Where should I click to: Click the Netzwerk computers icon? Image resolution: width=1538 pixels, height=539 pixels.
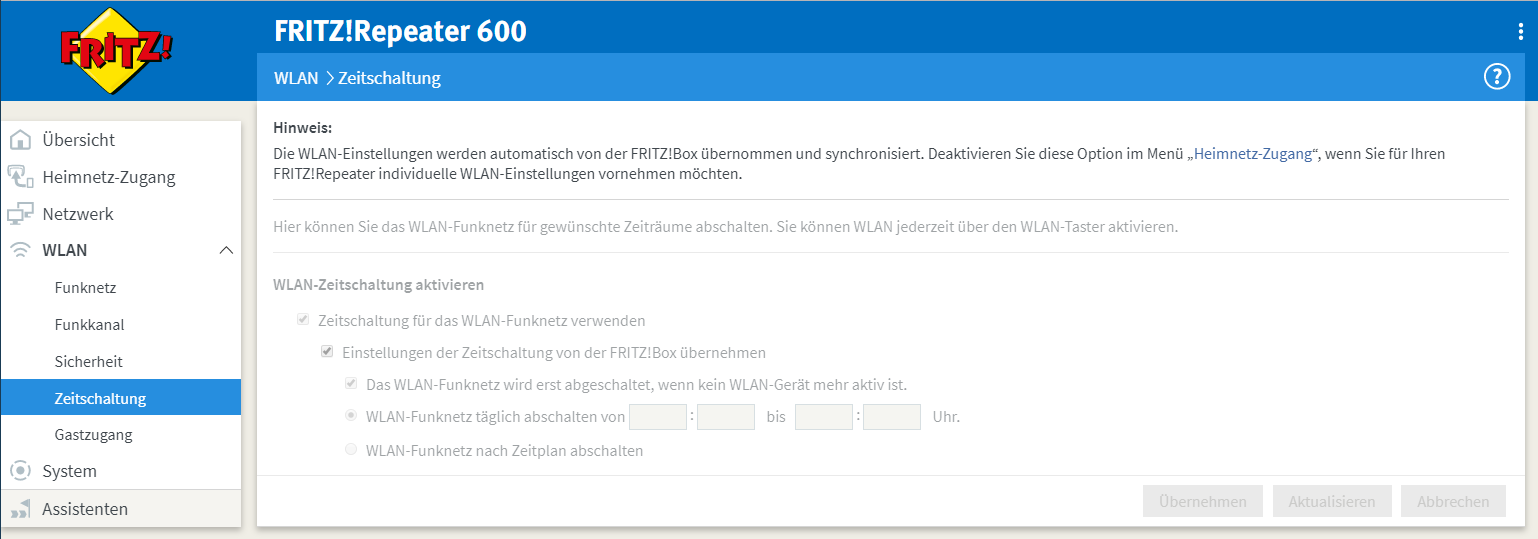(x=20, y=214)
